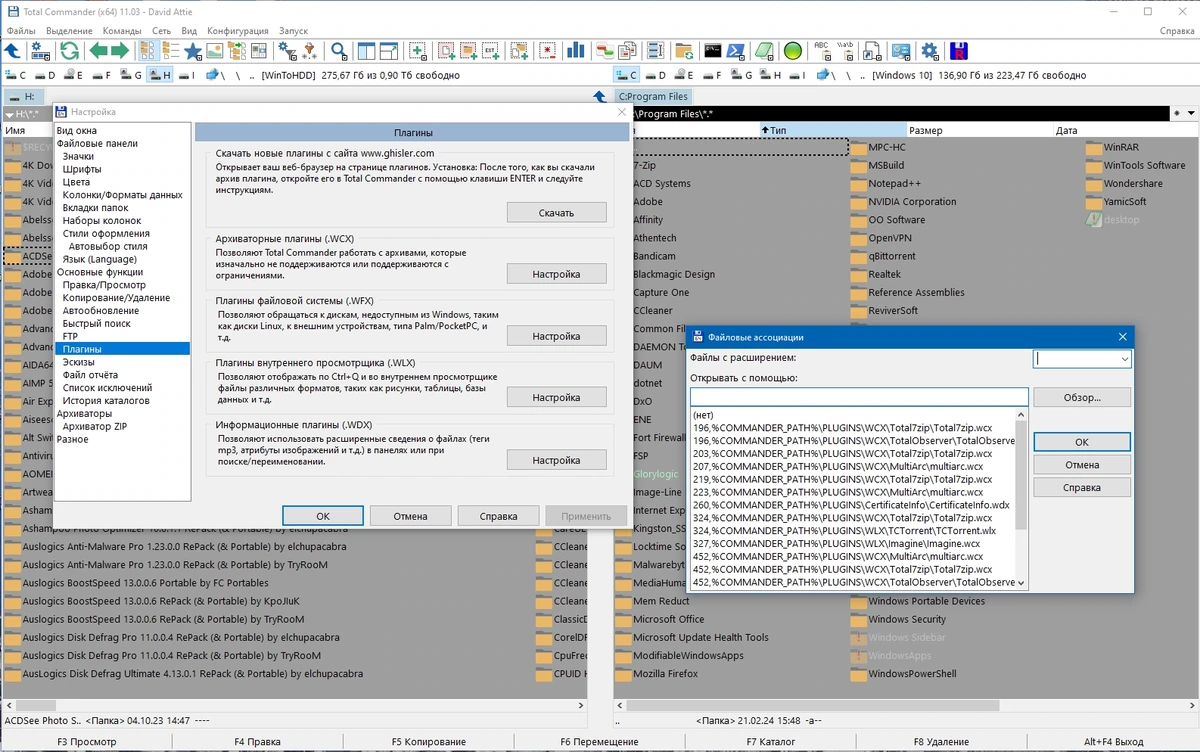This screenshot has height=752, width=1200.
Task: Open the black command prompt toolbar icon
Action: tap(712, 51)
